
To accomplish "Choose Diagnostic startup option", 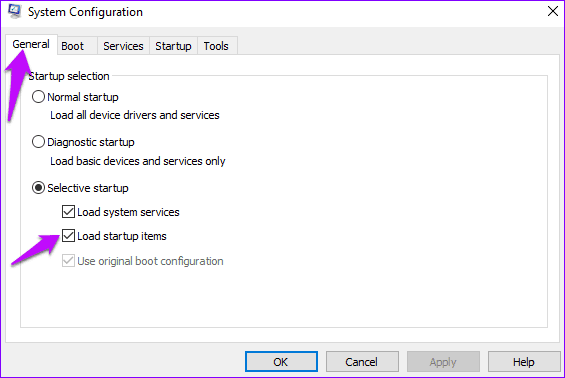I will point(38,142).
